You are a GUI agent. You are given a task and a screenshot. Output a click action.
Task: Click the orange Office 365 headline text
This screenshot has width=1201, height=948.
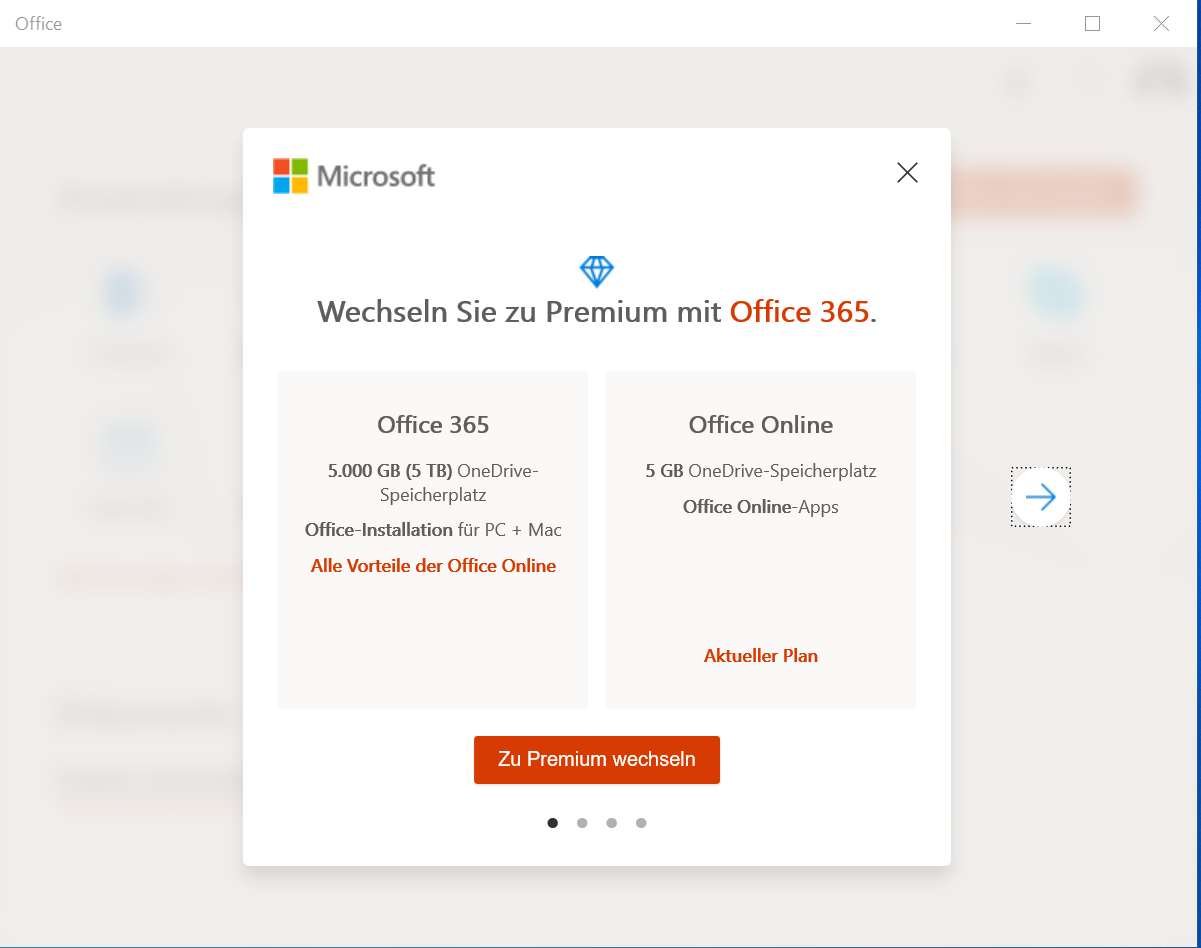799,312
